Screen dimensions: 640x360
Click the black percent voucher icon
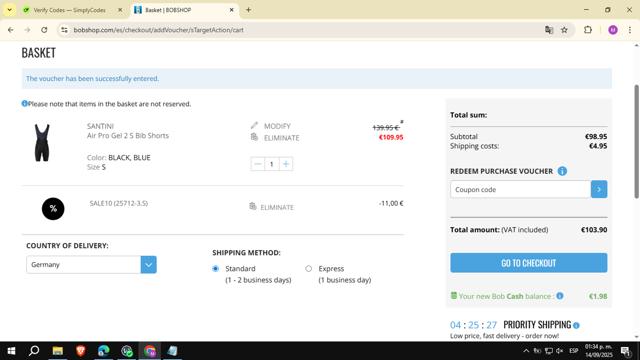pyautogui.click(x=53, y=209)
